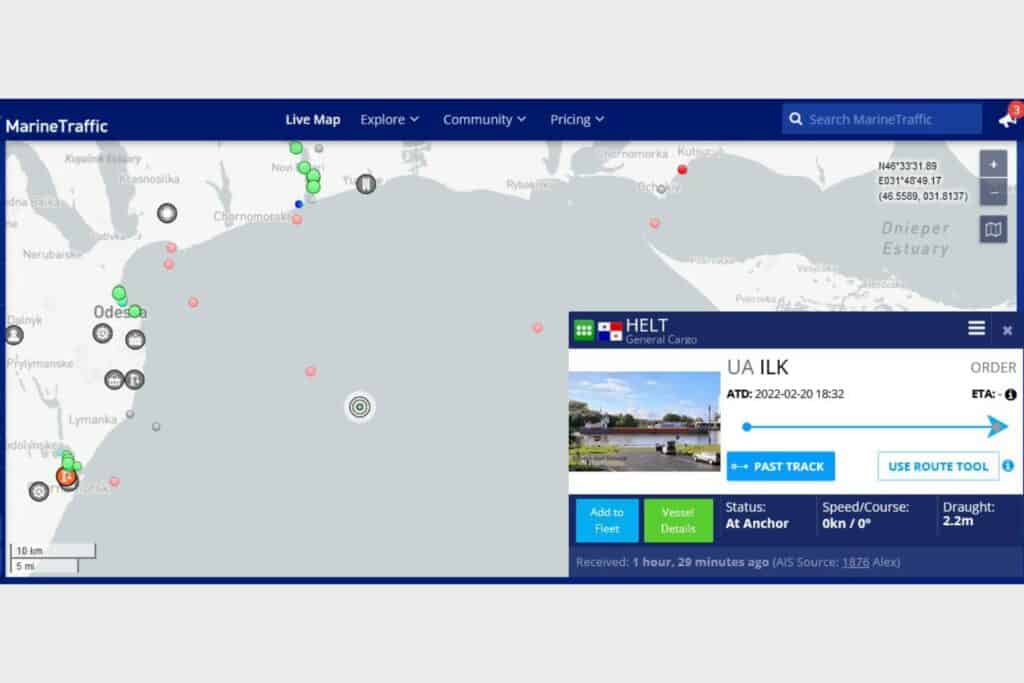Click the Draught 2.2m value
The width and height of the screenshot is (1024, 683).
tap(957, 521)
